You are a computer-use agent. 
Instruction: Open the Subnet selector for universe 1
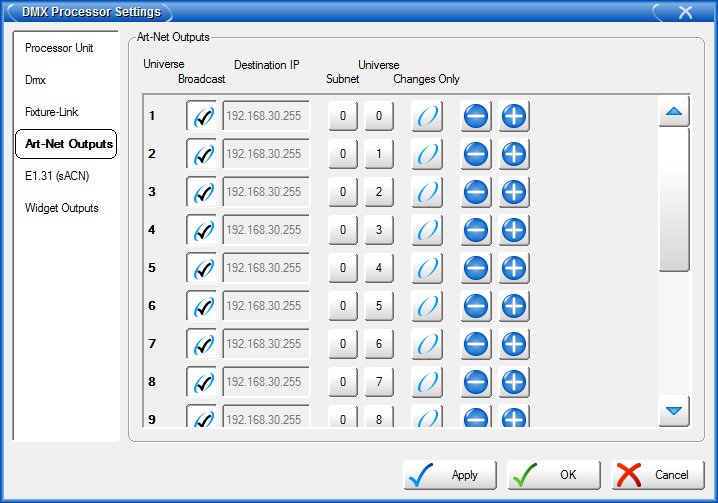click(342, 116)
